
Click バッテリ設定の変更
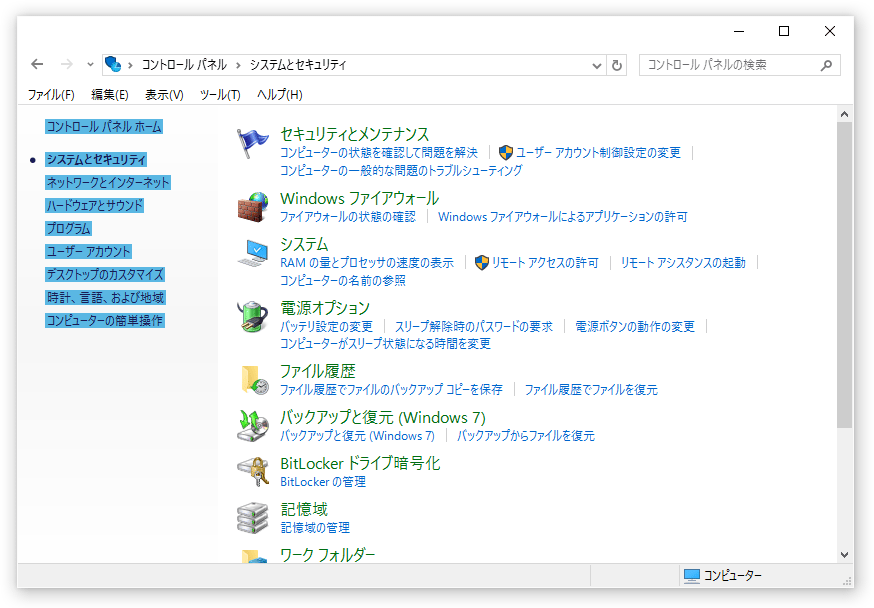point(326,327)
